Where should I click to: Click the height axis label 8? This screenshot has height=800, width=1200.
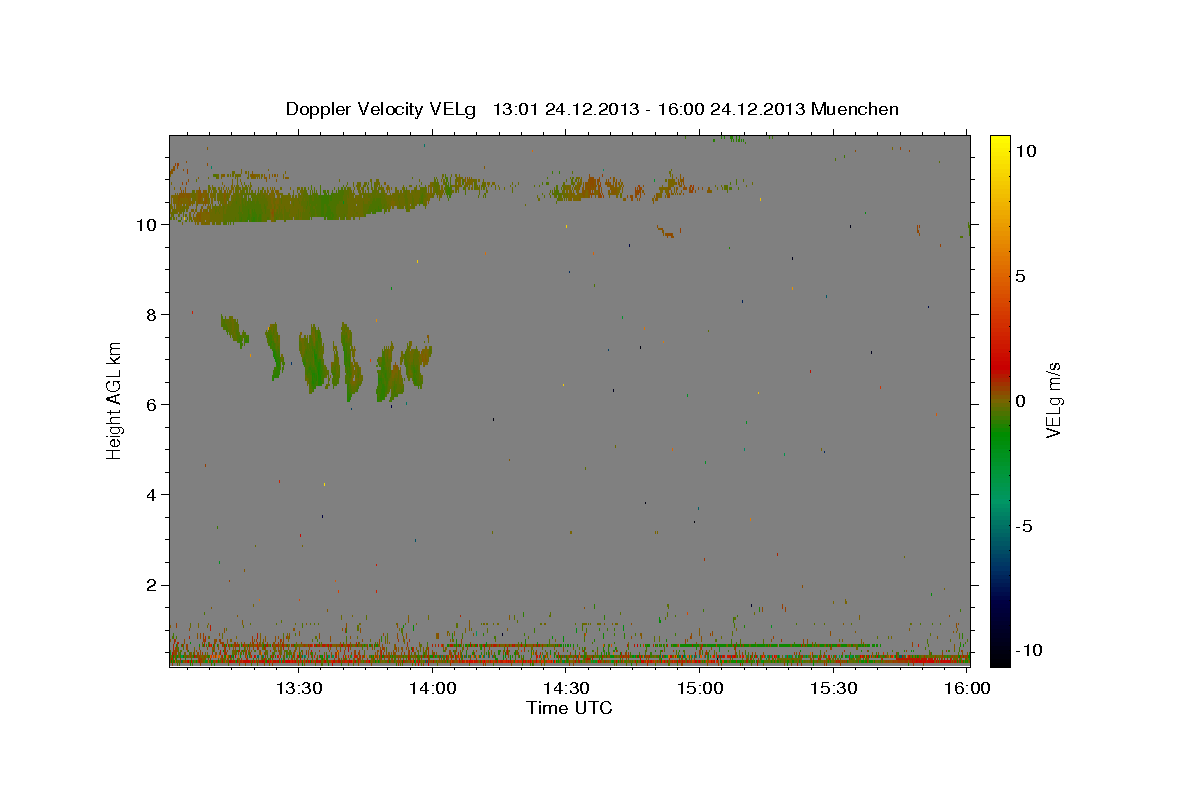pyautogui.click(x=153, y=315)
